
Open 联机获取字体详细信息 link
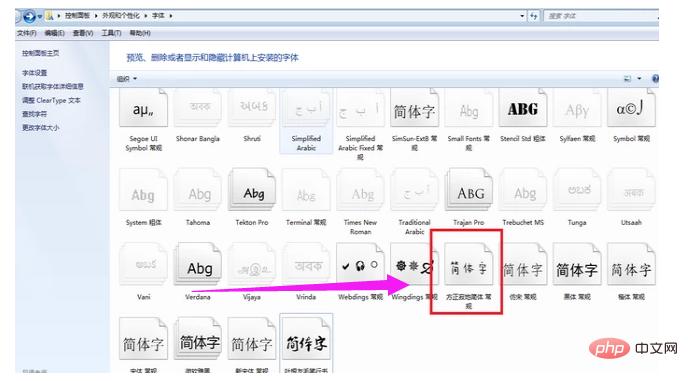click(x=53, y=86)
